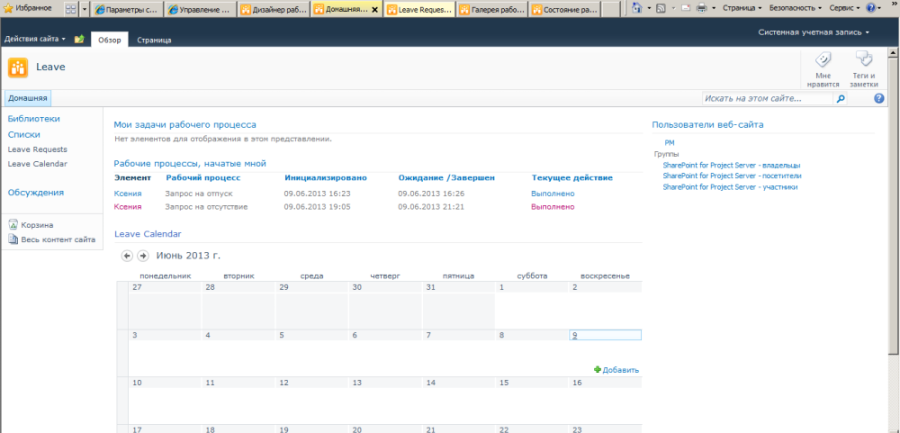Click the quick tabs grid icon
The height and width of the screenshot is (433, 900).
70,9
